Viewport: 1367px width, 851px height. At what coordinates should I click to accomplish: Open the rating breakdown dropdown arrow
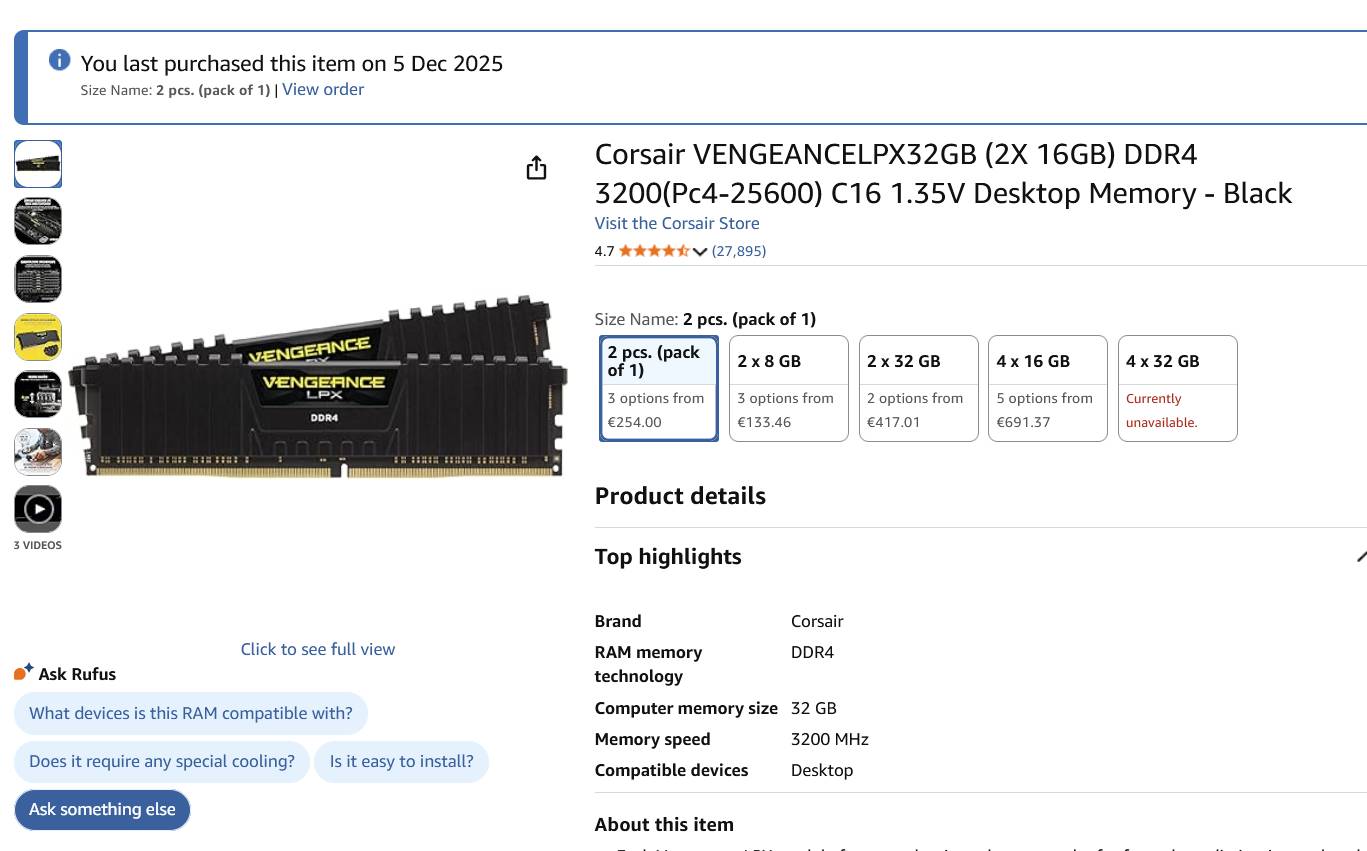700,252
